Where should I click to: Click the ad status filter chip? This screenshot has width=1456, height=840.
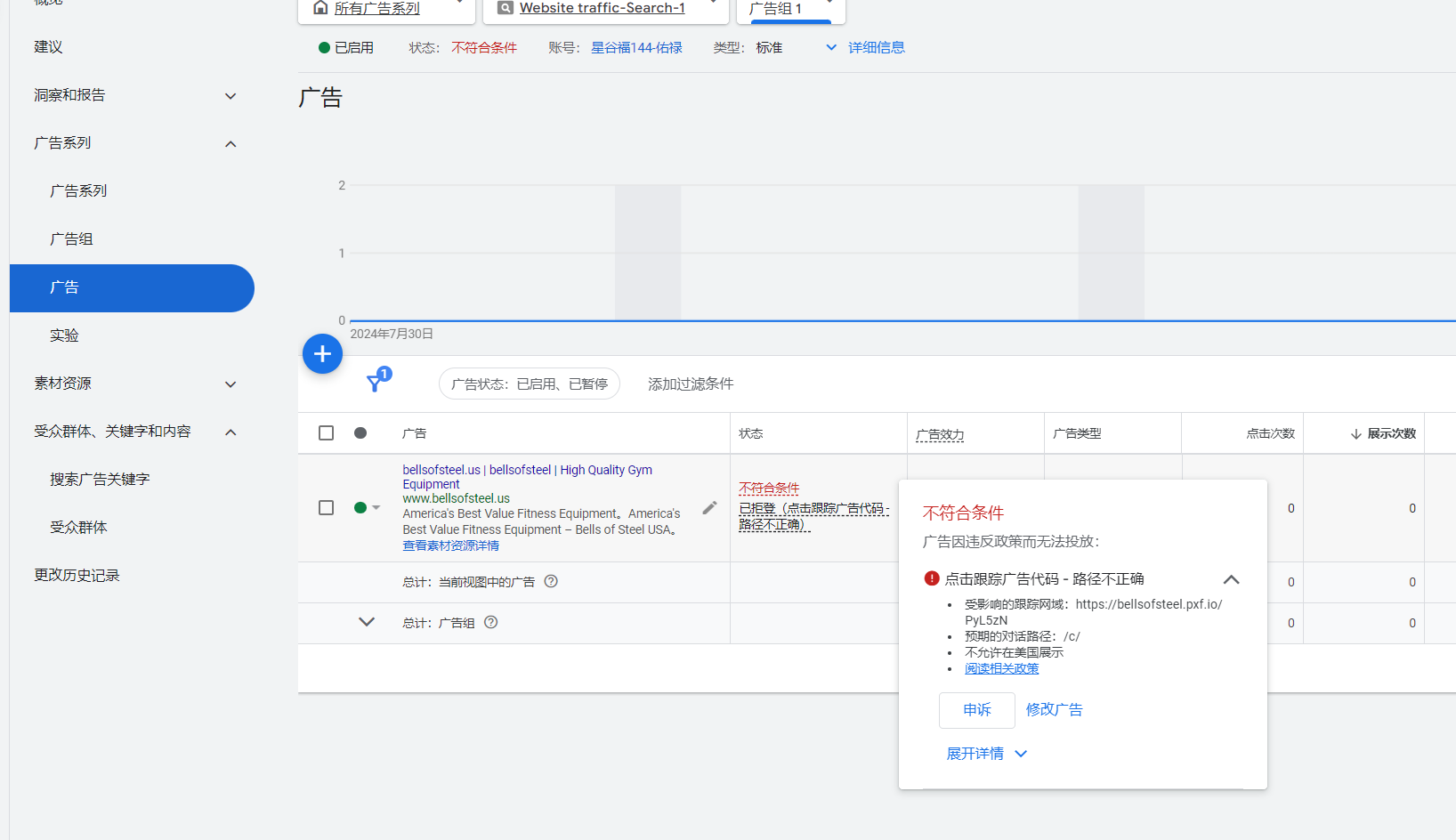click(529, 384)
